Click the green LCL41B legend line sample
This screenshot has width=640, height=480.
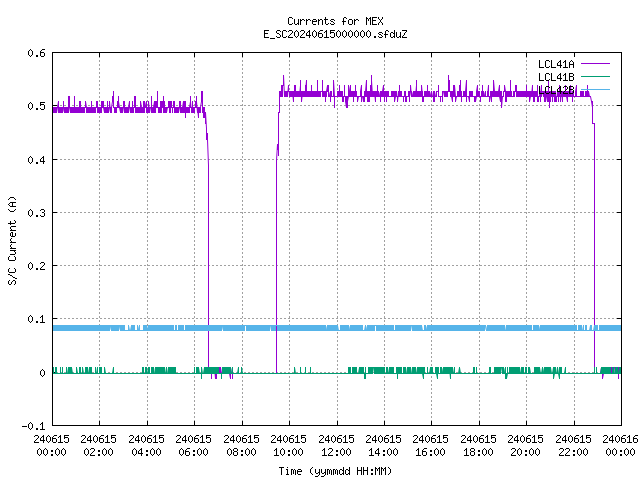click(x=595, y=76)
